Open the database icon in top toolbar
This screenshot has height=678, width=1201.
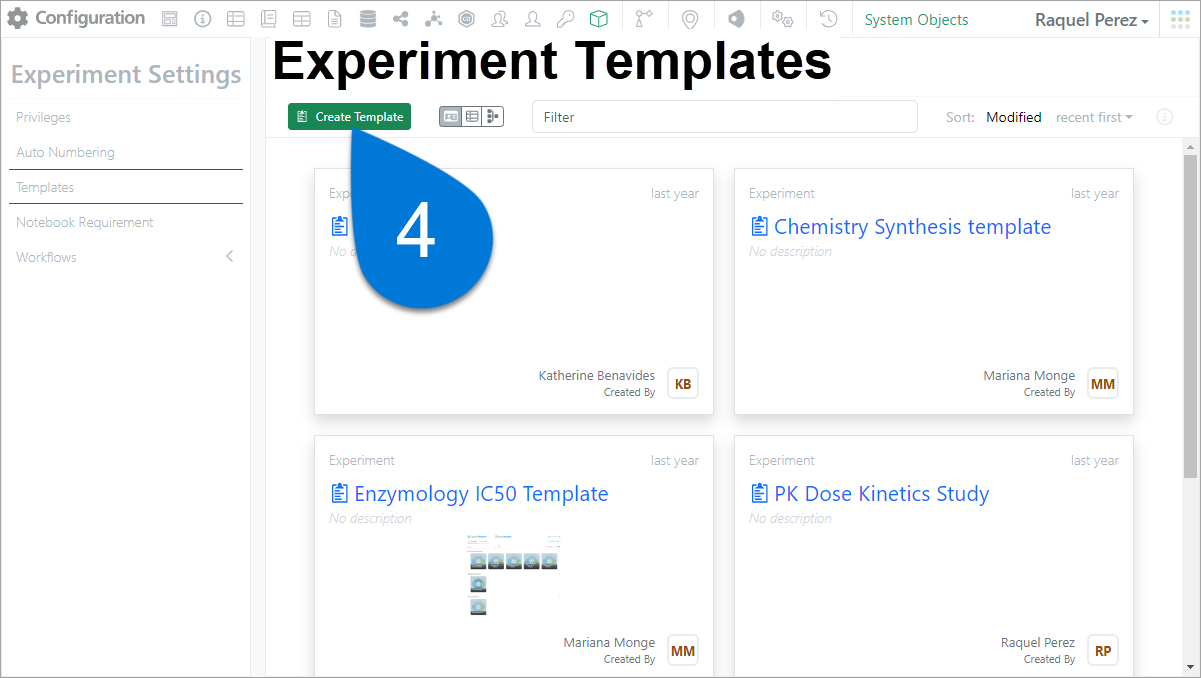point(367,19)
